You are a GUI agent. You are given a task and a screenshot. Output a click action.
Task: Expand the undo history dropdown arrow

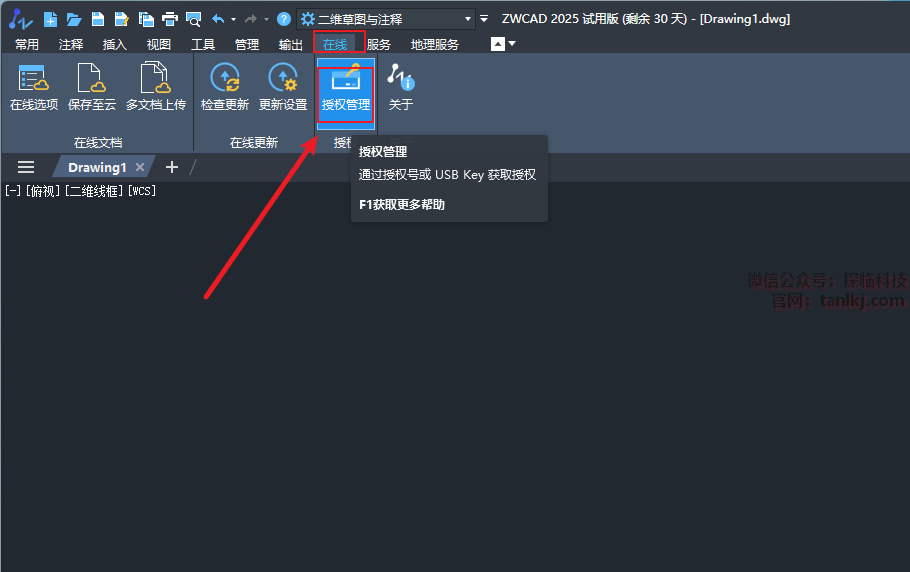point(233,19)
